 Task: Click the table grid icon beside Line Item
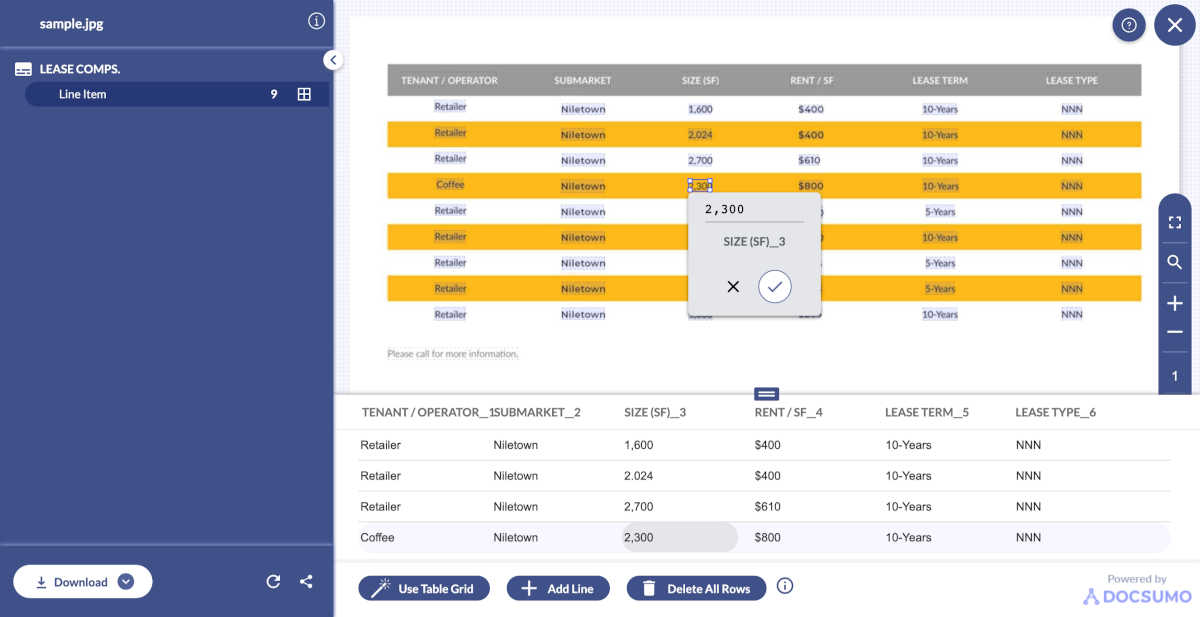[304, 94]
